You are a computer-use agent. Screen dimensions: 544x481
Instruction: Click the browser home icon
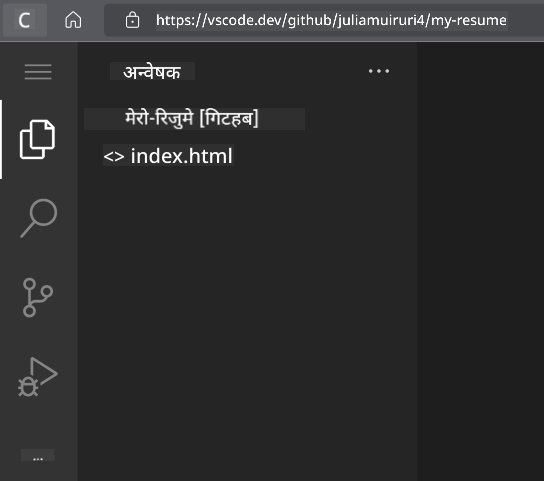[73, 20]
